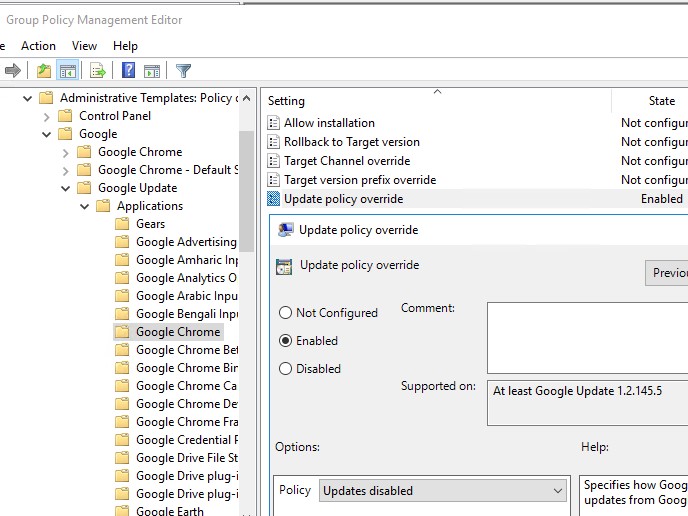The width and height of the screenshot is (688, 516).
Task: Select the Google Chrome Canary tree item
Action: [187, 386]
